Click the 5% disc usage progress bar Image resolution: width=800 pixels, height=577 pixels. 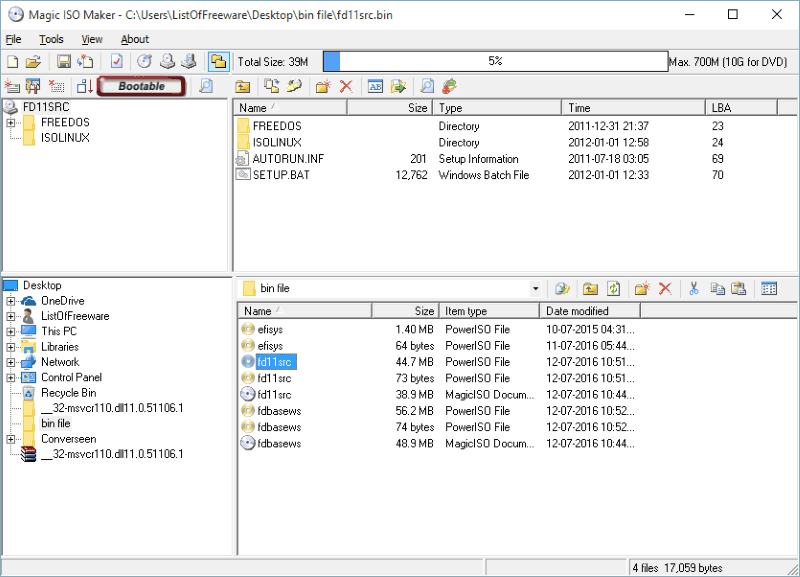[495, 62]
